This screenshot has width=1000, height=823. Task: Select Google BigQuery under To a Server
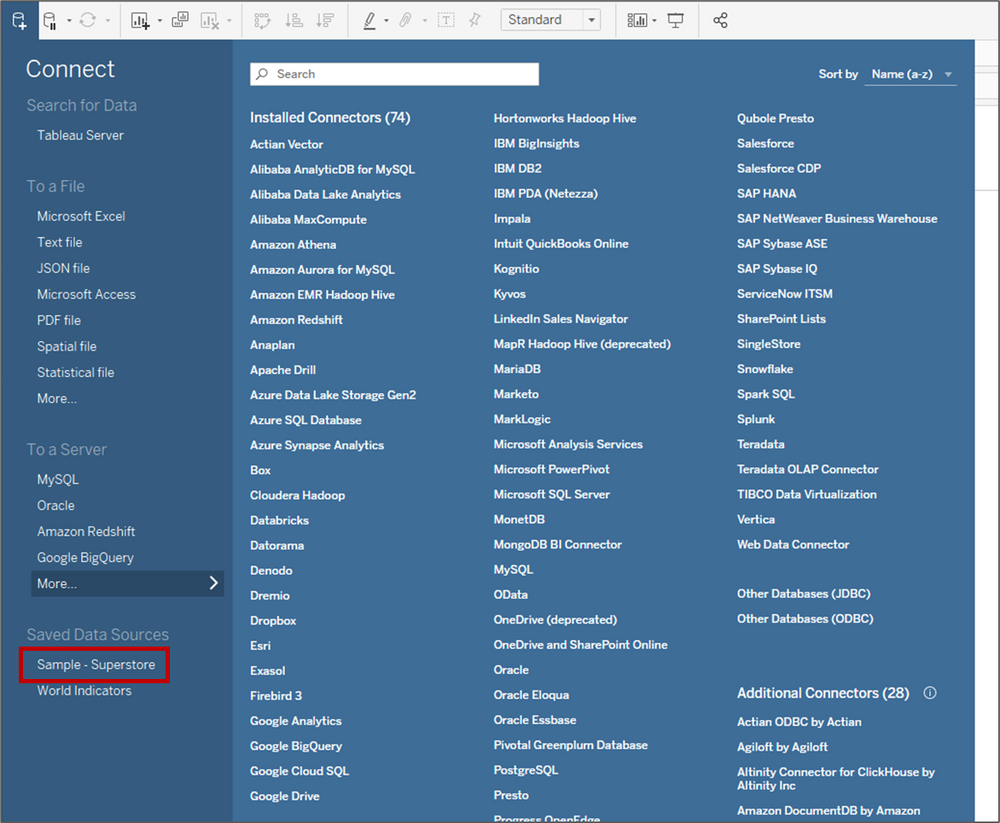[x=85, y=558]
